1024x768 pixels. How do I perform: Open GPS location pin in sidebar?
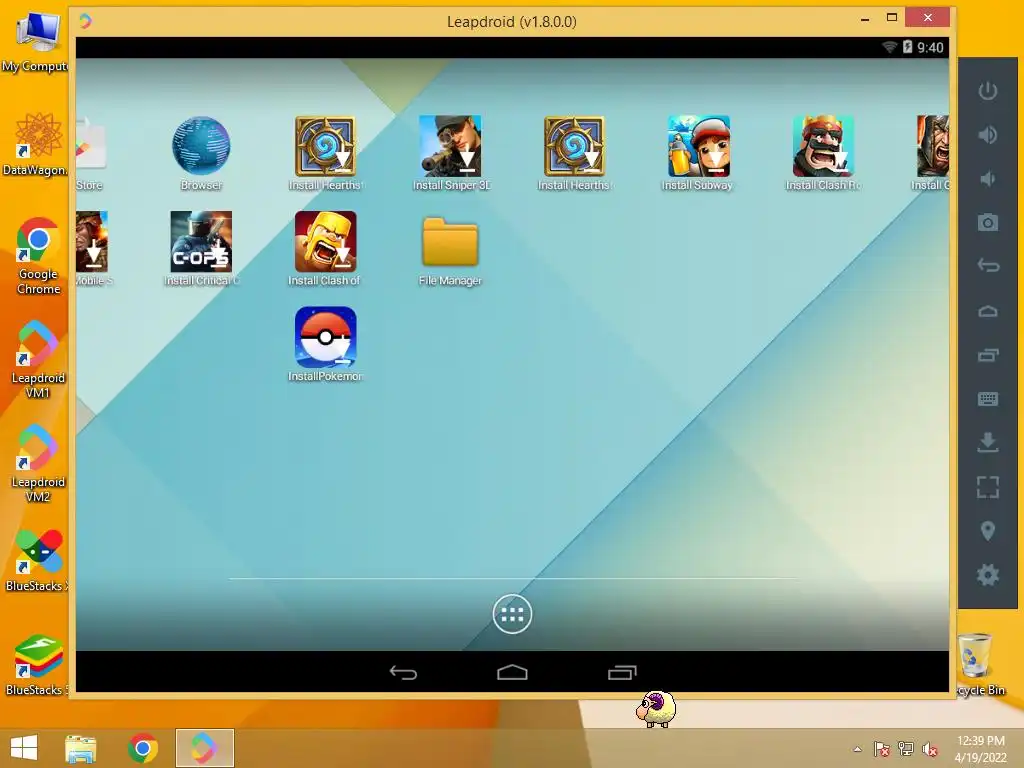point(987,530)
